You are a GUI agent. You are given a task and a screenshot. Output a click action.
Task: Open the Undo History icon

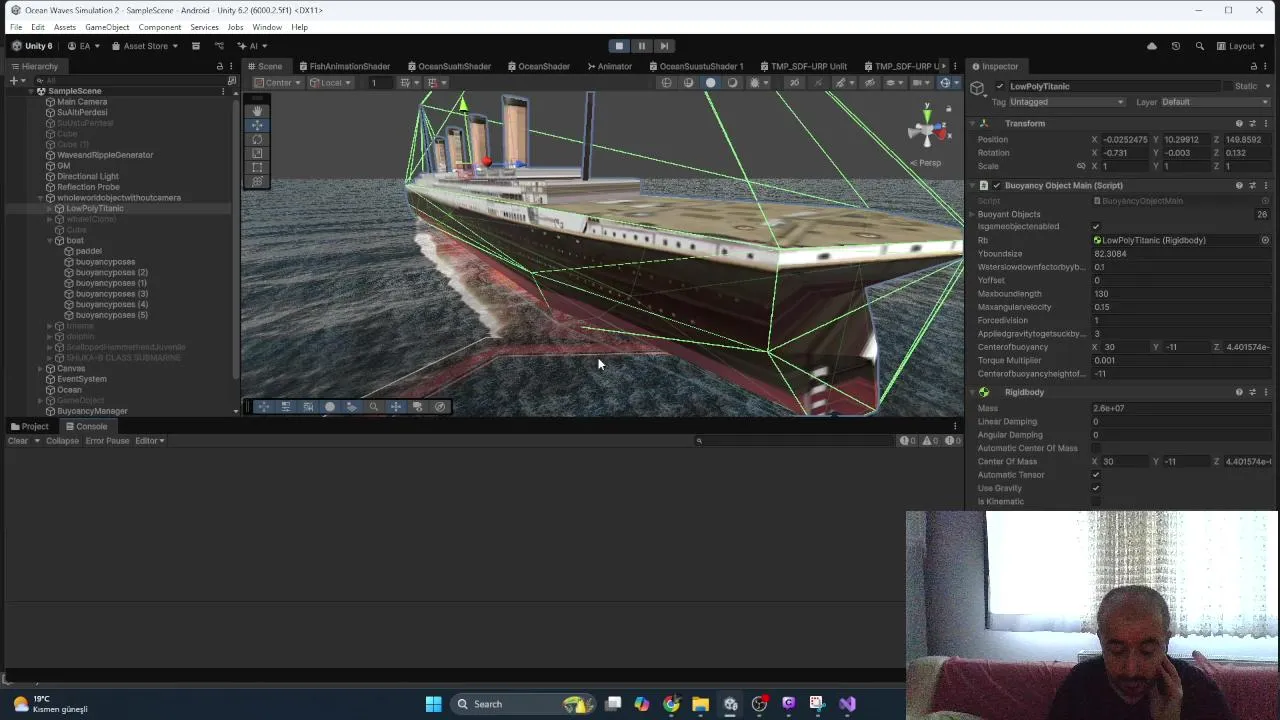pos(1176,46)
